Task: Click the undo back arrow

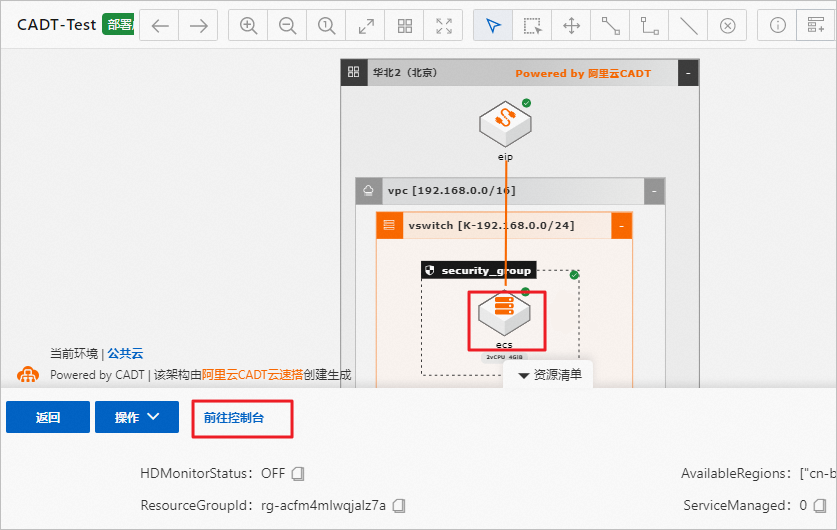Action: pos(160,26)
